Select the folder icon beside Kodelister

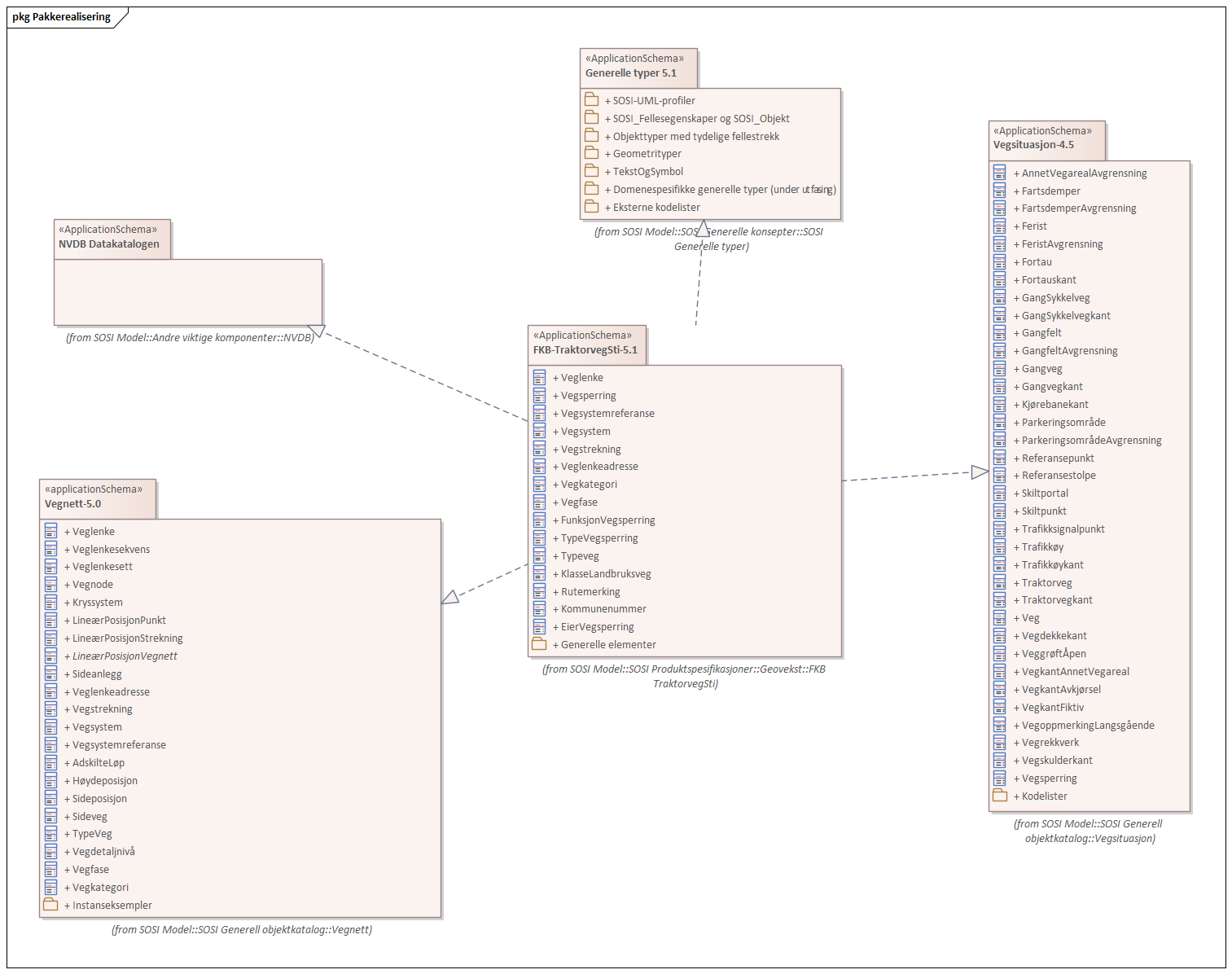tap(999, 796)
